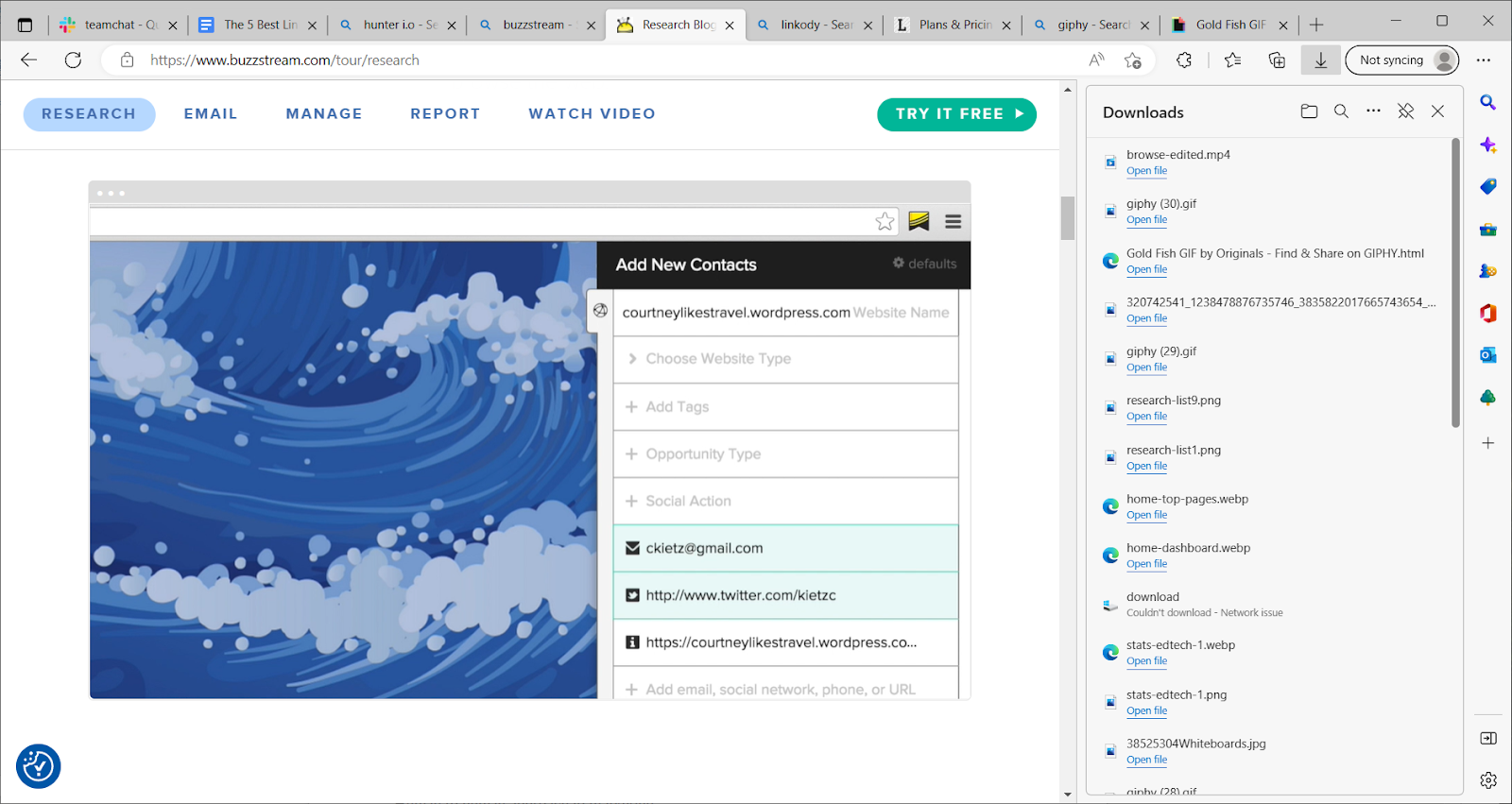1512x804 pixels.
Task: Select the EMAIL tour section
Action: pyautogui.click(x=211, y=114)
